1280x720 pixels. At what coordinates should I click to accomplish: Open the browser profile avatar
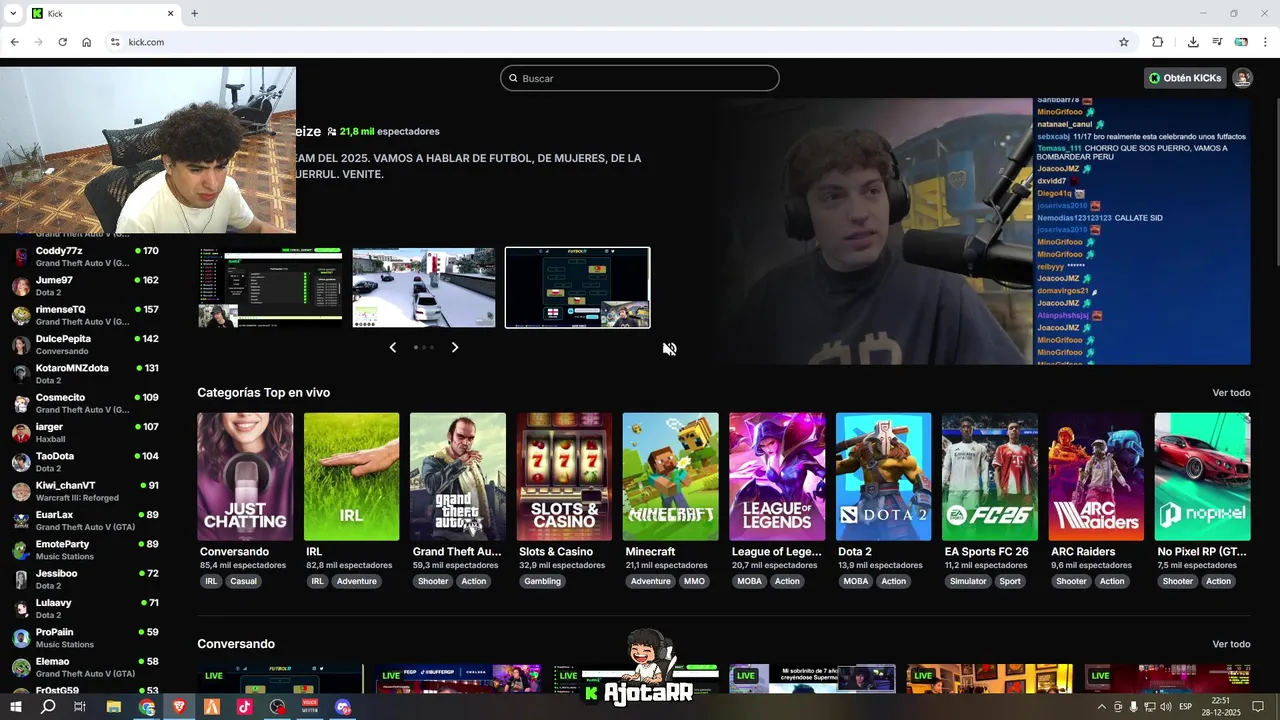click(x=1241, y=42)
